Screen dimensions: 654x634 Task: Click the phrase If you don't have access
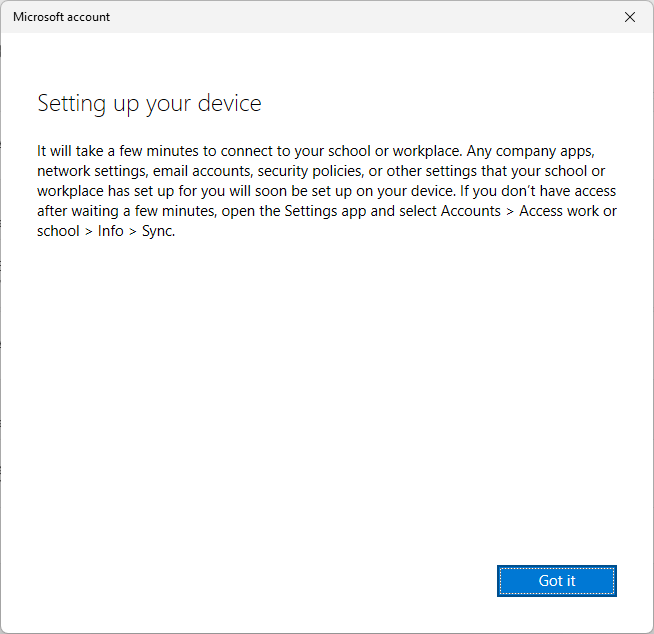coord(529,191)
